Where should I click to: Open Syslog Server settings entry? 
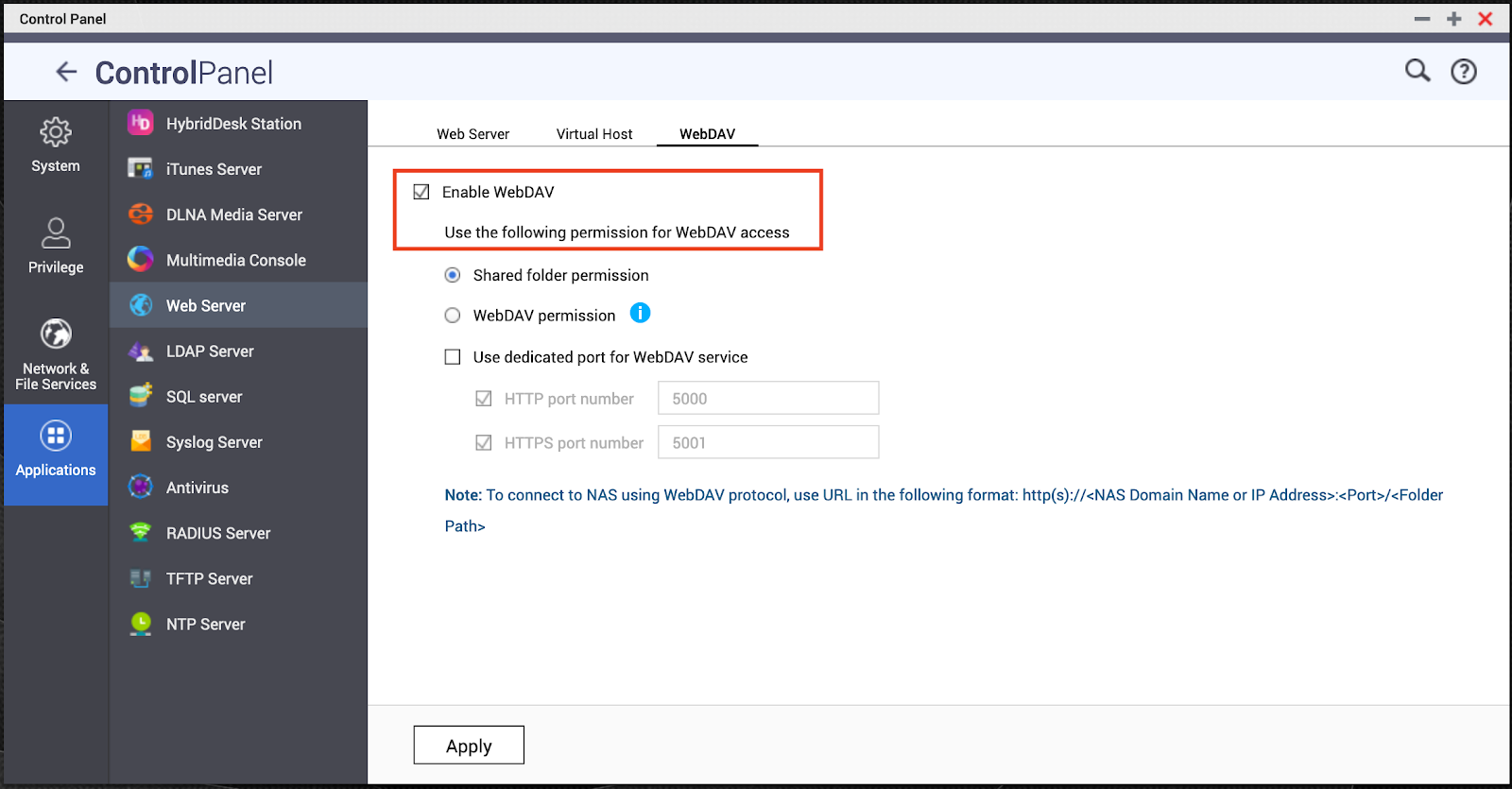click(x=238, y=441)
